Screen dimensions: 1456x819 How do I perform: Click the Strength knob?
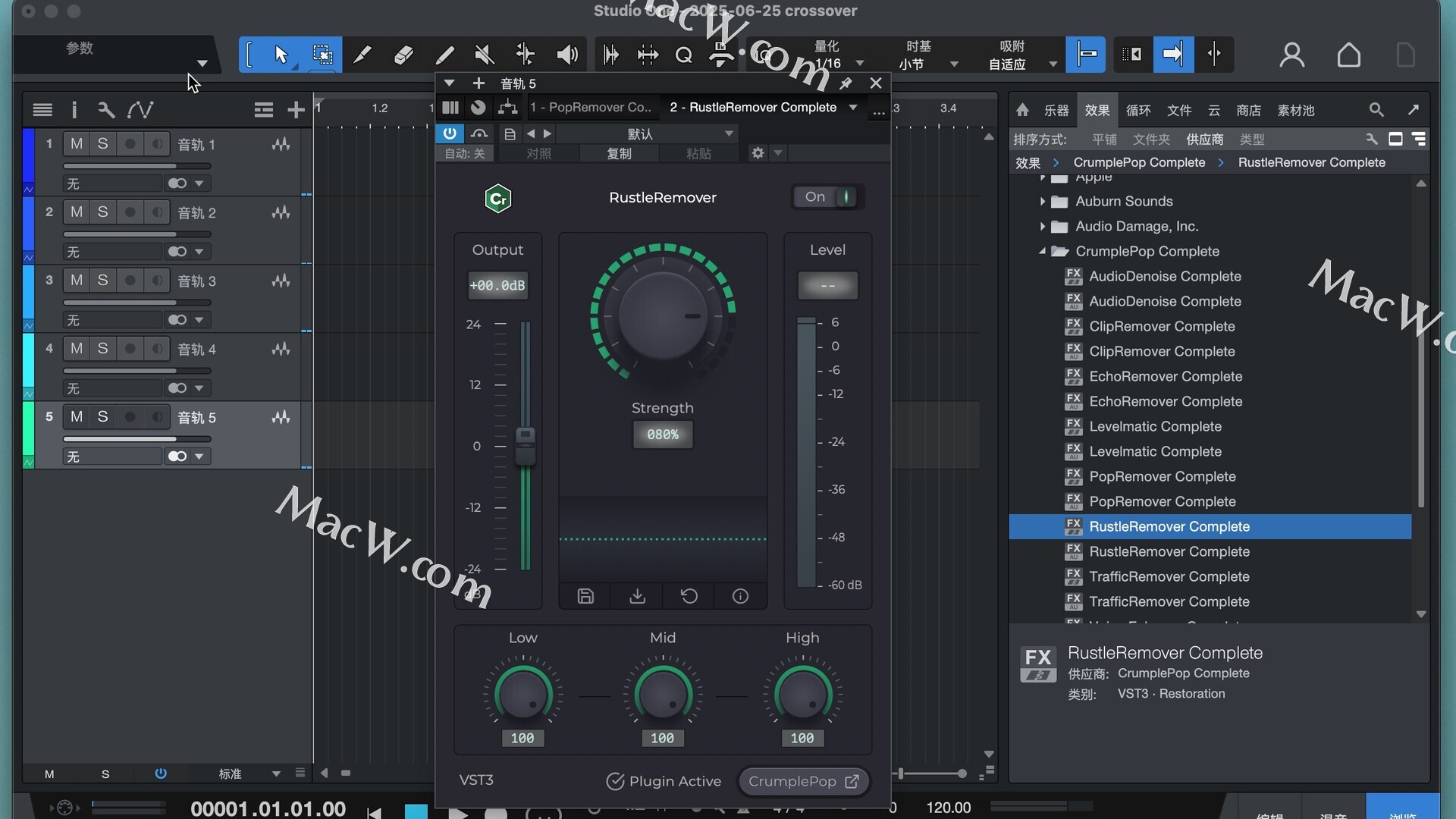tap(663, 315)
